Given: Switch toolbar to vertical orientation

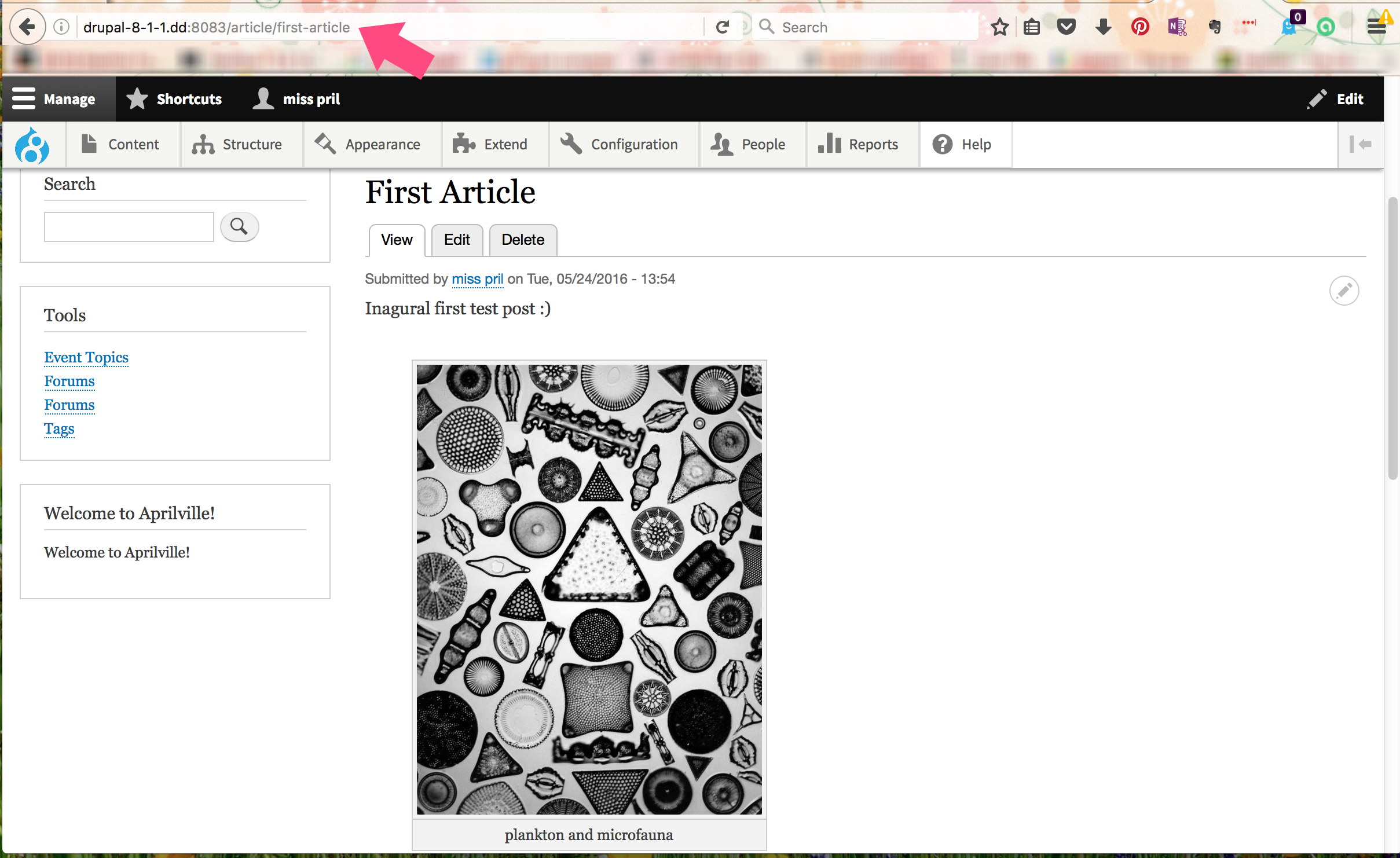Looking at the screenshot, I should 1361,145.
